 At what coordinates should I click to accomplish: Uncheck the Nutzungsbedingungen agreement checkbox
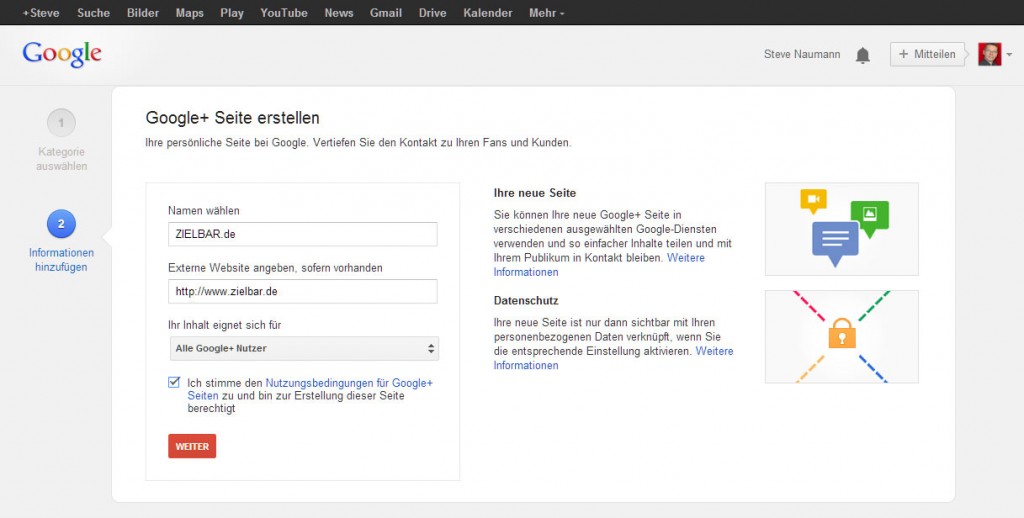[x=174, y=383]
